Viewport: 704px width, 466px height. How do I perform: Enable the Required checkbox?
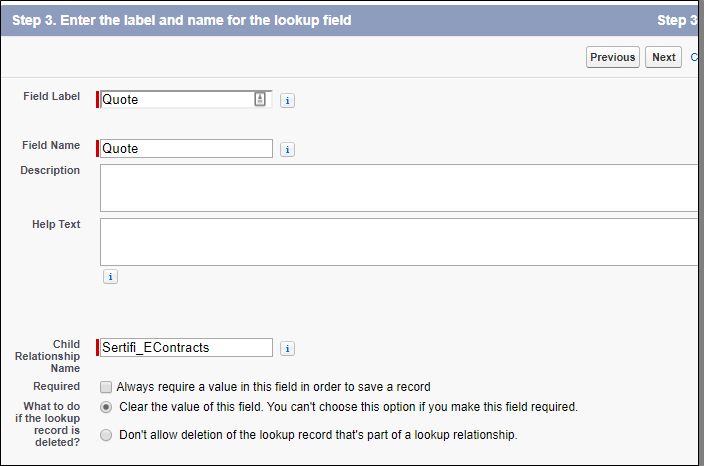pyautogui.click(x=106, y=387)
